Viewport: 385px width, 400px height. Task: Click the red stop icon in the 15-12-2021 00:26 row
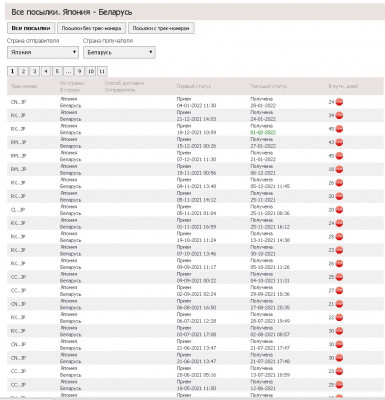point(339,142)
